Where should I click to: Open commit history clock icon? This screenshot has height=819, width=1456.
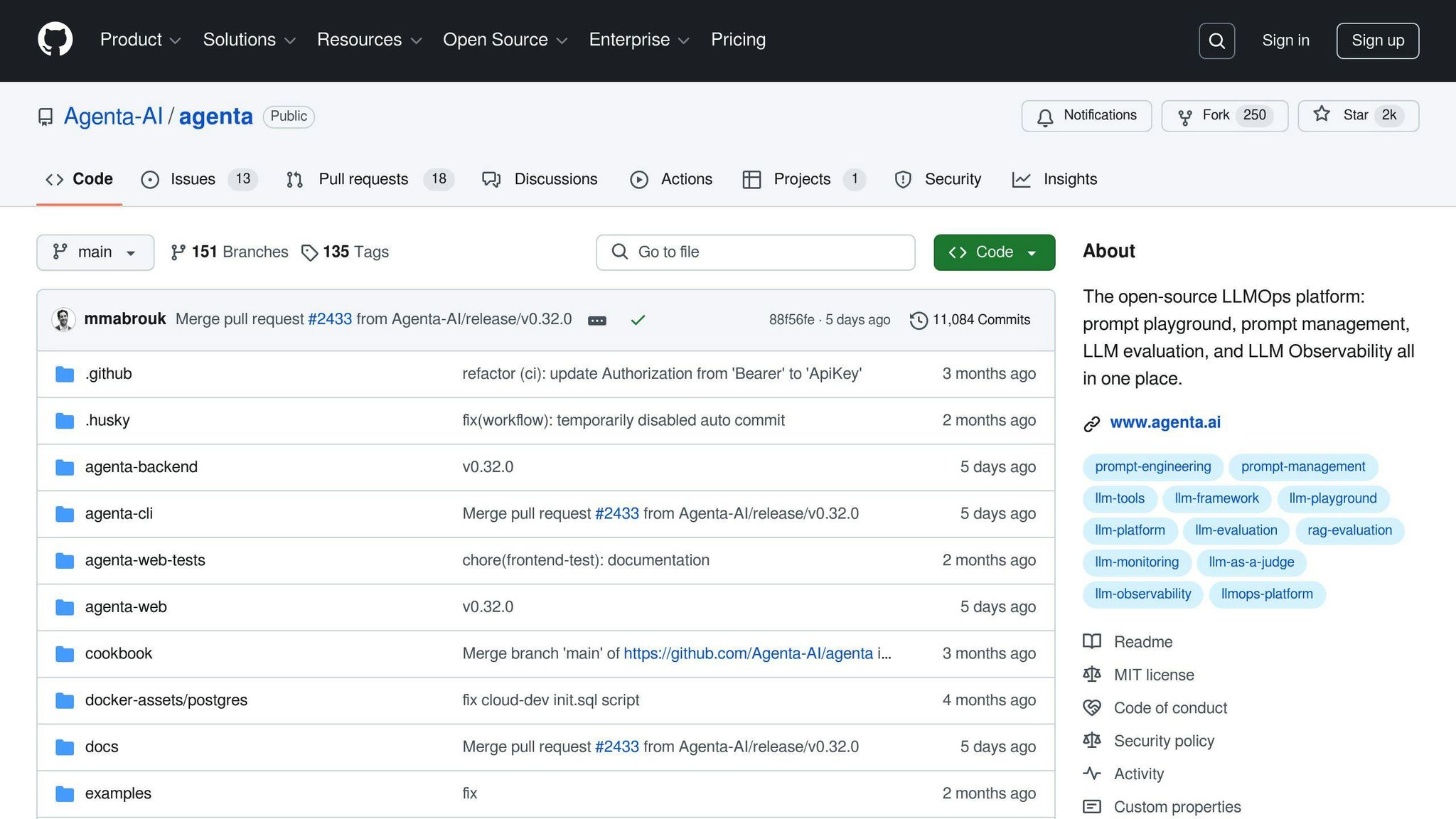919,321
